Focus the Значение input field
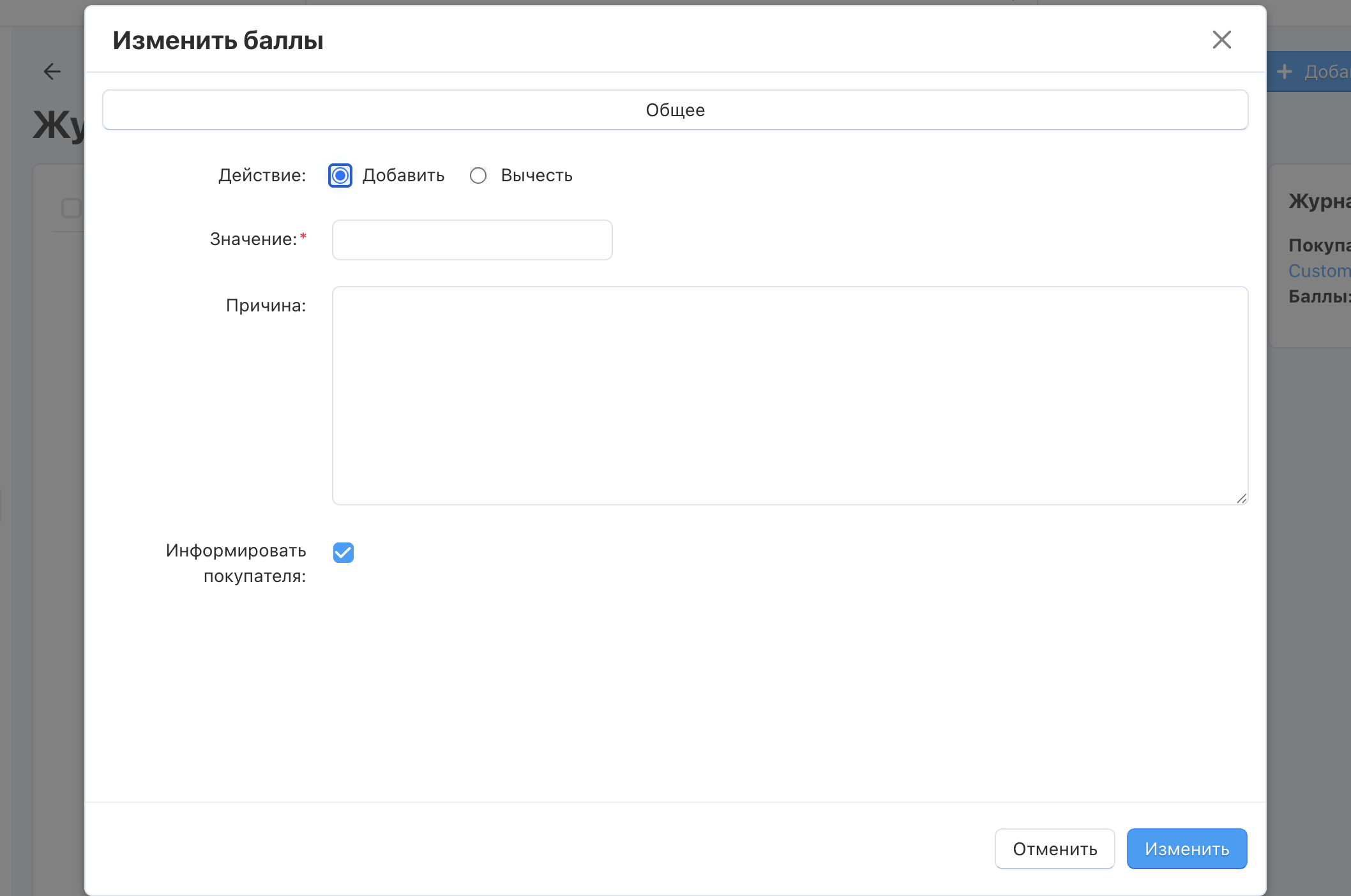The image size is (1351, 896). pos(472,240)
